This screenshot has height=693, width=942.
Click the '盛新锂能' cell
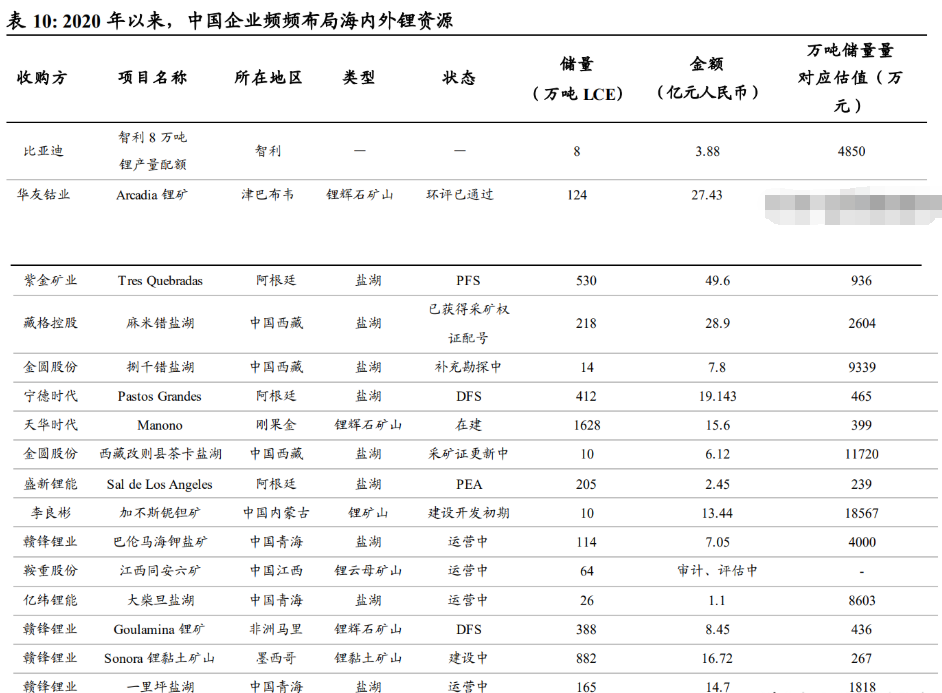coord(50,484)
